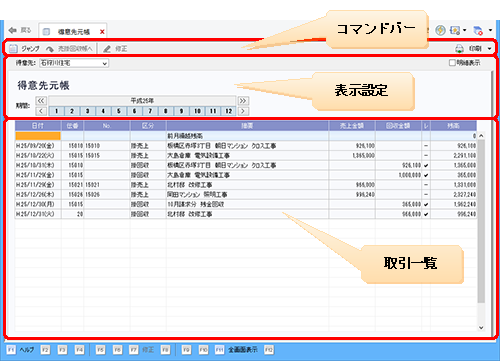Click the window-with-star icon at top right

[x=455, y=31]
